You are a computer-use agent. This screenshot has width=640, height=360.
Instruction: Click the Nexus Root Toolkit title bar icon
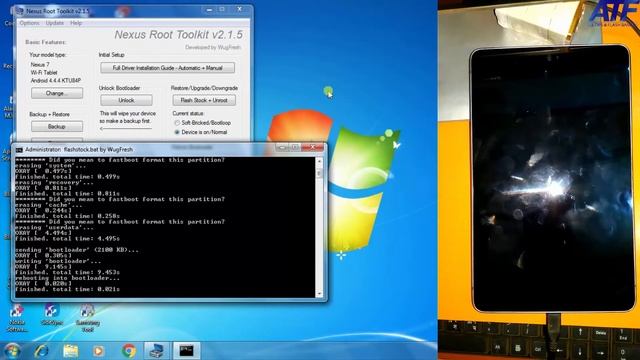click(x=20, y=11)
